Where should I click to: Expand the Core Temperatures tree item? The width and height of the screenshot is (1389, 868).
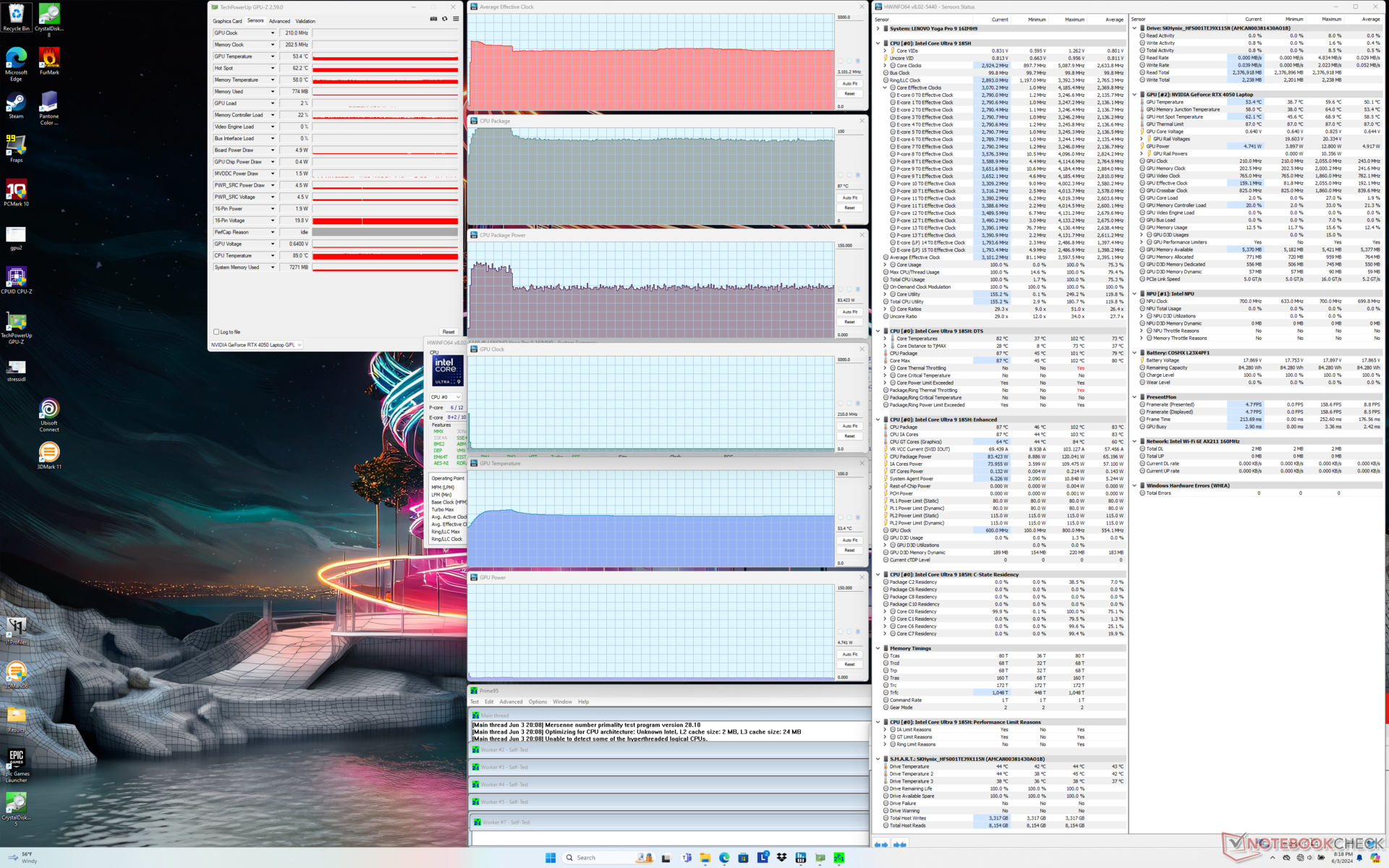pos(885,339)
